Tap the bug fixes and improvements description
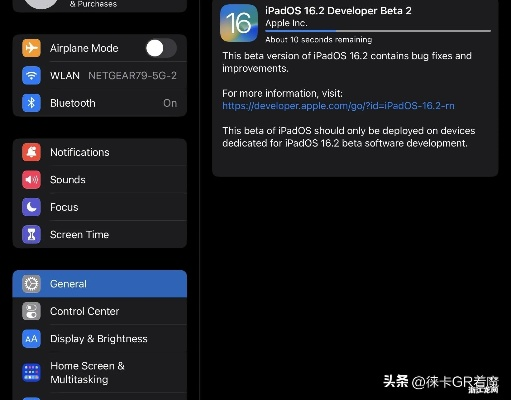 click(x=347, y=62)
